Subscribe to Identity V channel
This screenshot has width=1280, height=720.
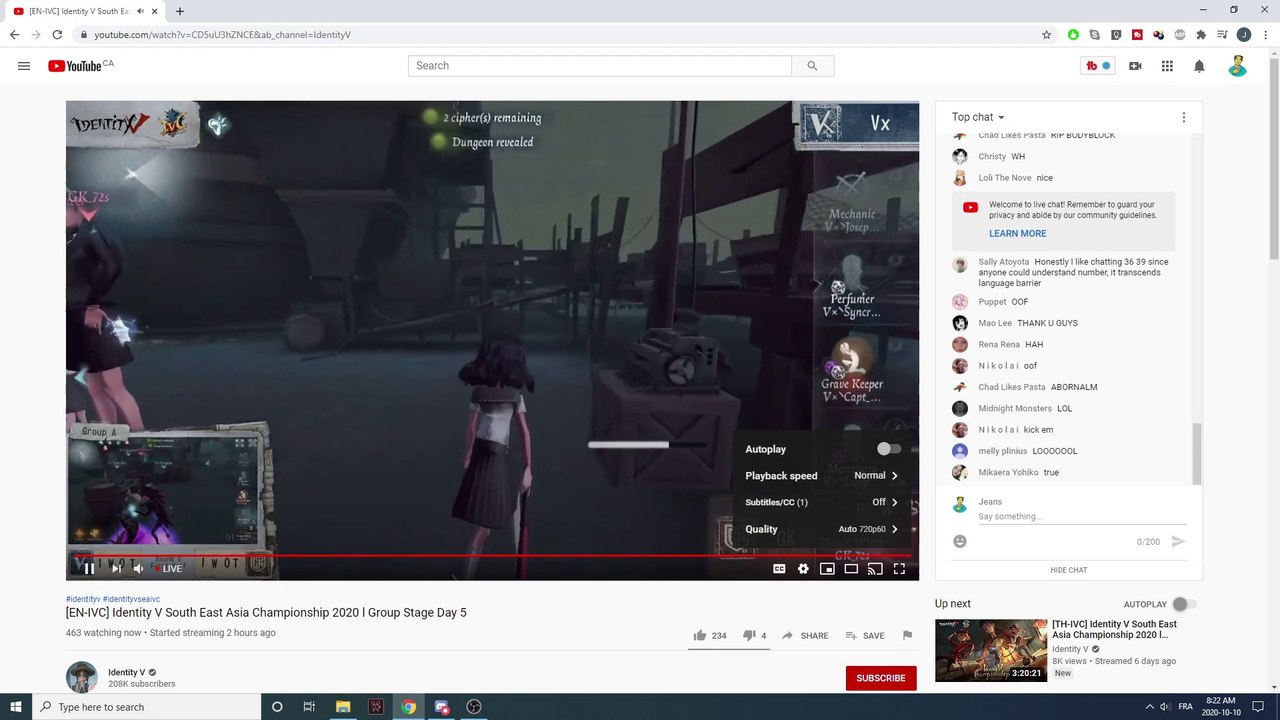coord(881,678)
